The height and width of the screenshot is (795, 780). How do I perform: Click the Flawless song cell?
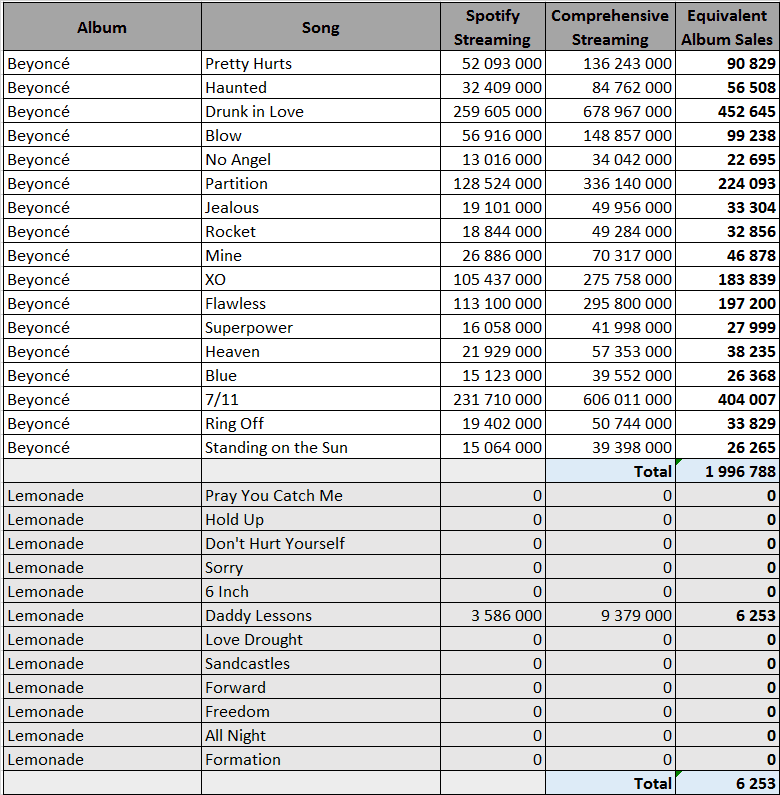point(321,303)
